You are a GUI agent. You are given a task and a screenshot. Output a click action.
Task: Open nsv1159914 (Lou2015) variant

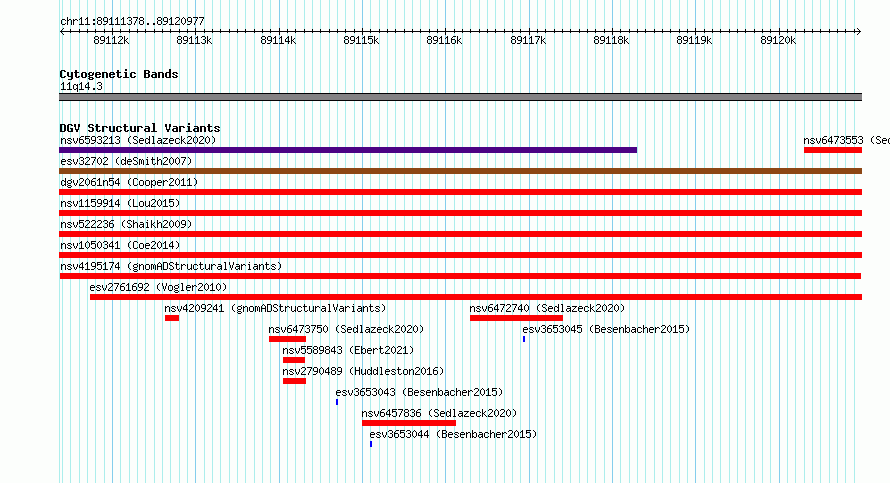[120, 203]
